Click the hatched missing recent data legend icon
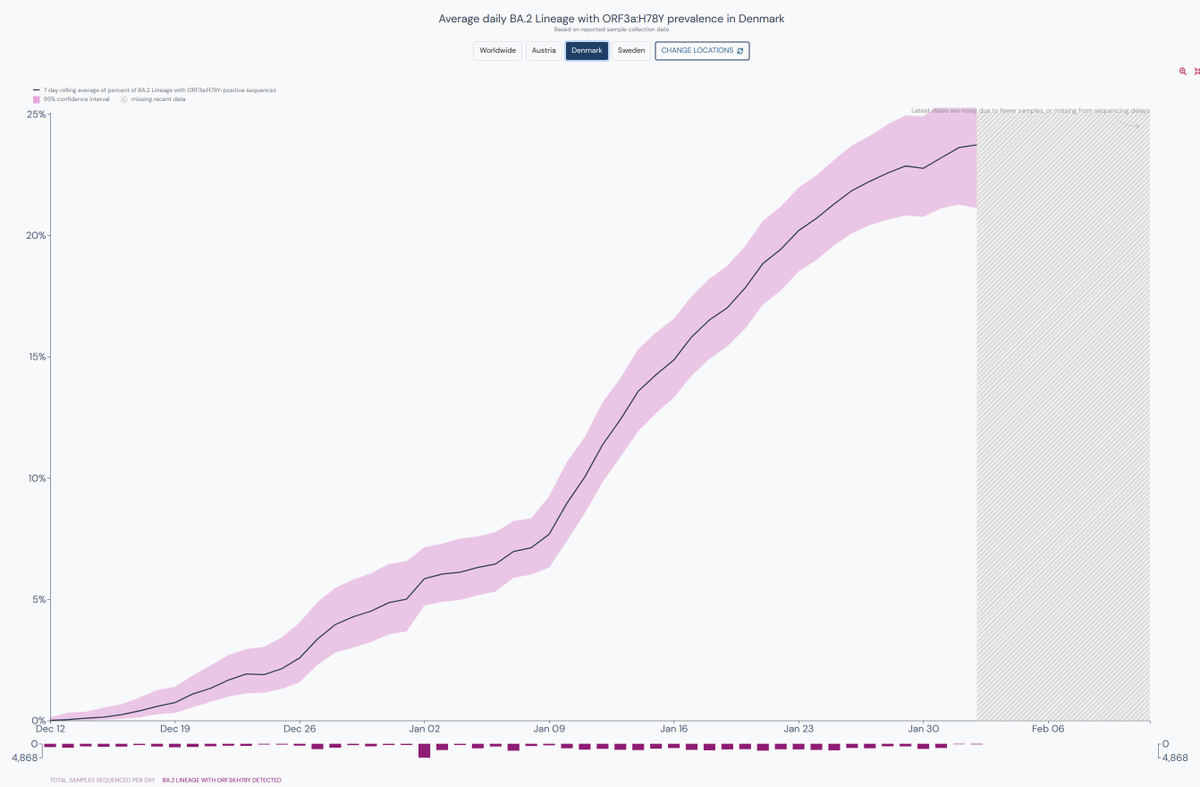 [124, 100]
